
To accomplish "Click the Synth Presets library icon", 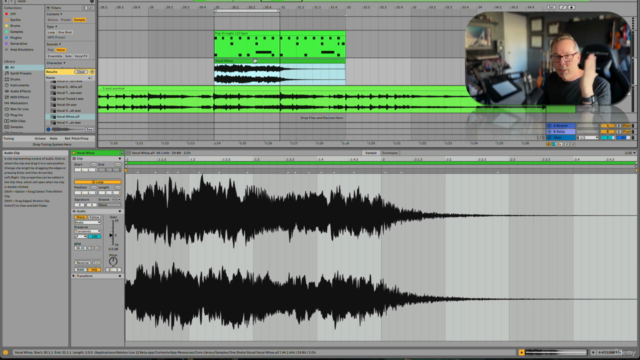I will point(7,73).
